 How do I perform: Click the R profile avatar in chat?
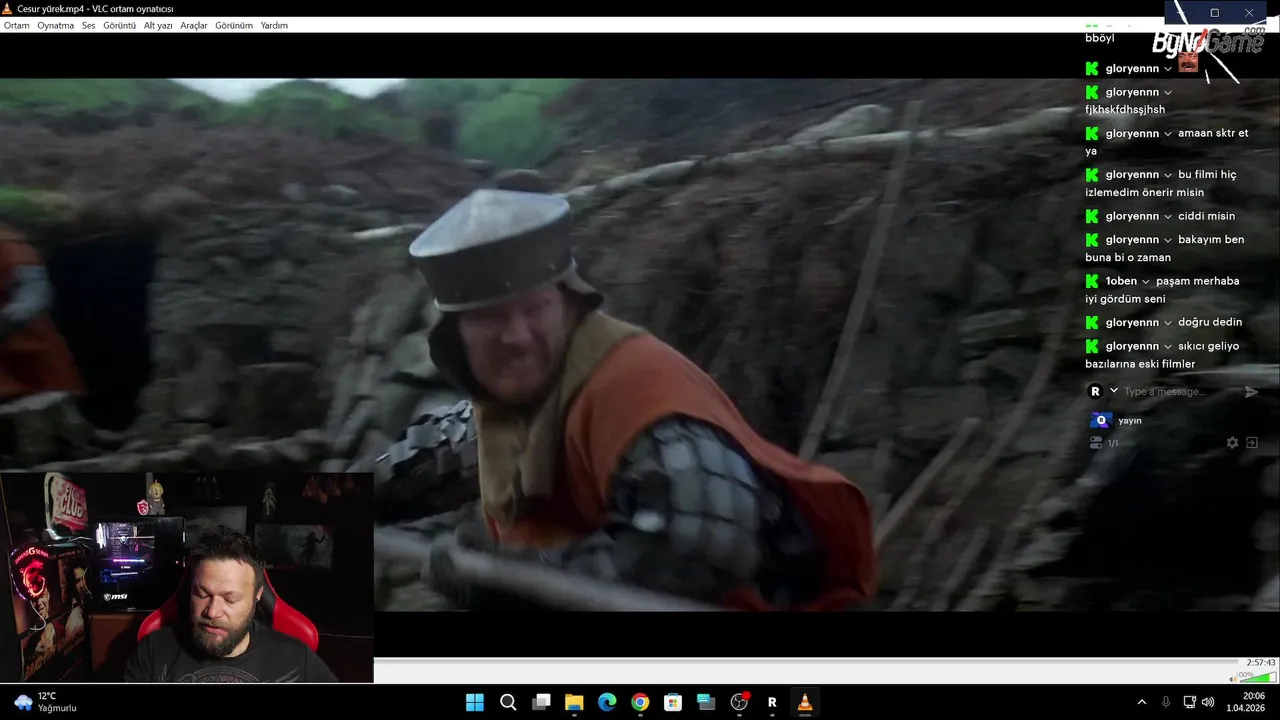(x=1095, y=392)
